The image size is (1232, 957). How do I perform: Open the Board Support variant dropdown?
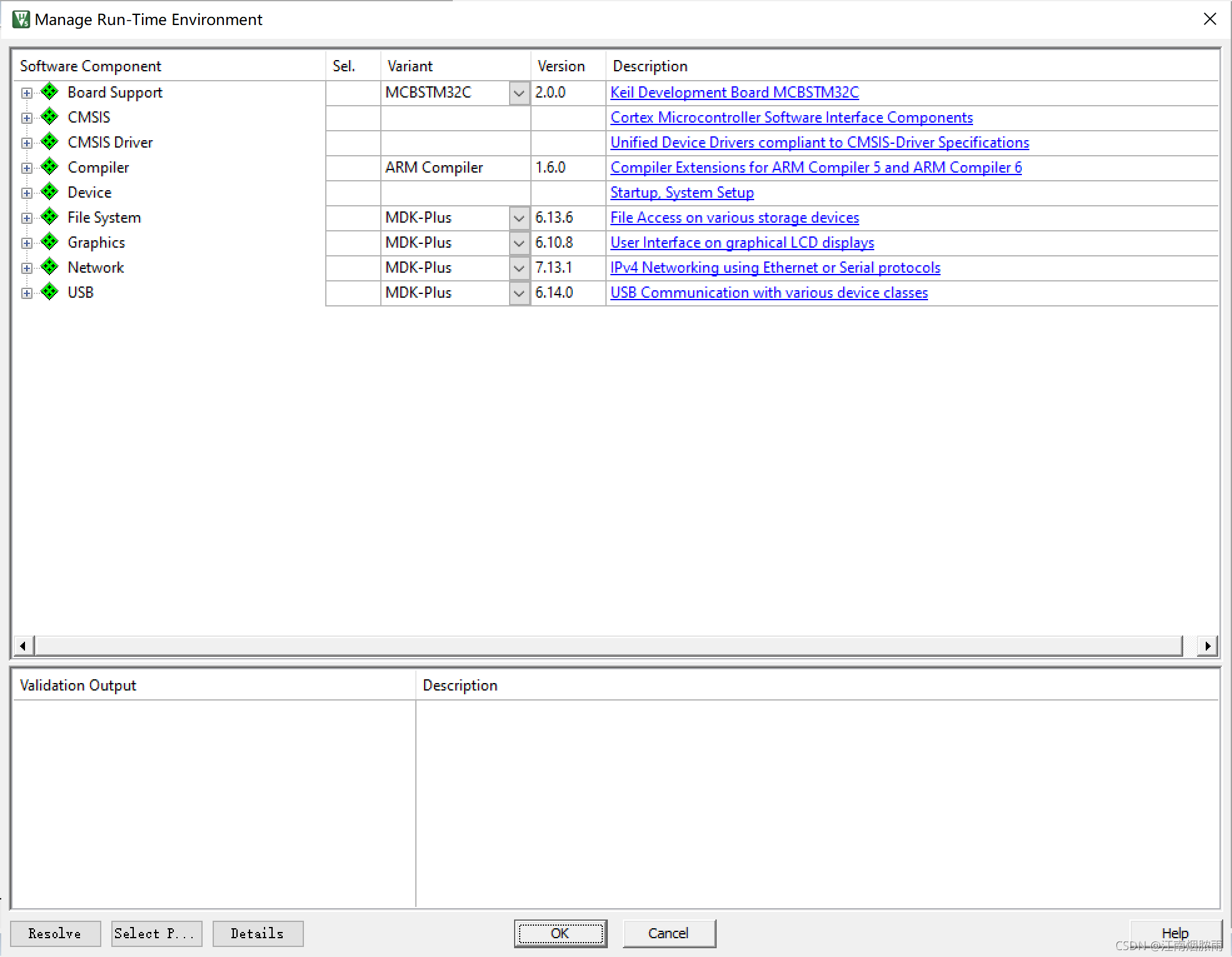519,93
